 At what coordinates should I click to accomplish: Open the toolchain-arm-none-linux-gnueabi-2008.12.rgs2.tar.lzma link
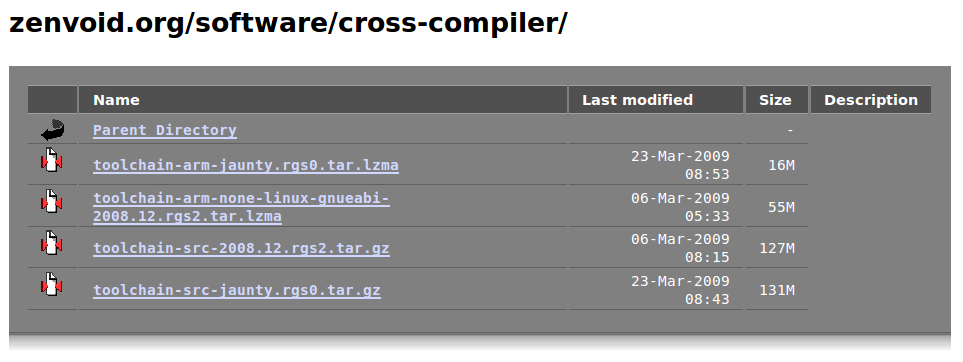[x=241, y=207]
